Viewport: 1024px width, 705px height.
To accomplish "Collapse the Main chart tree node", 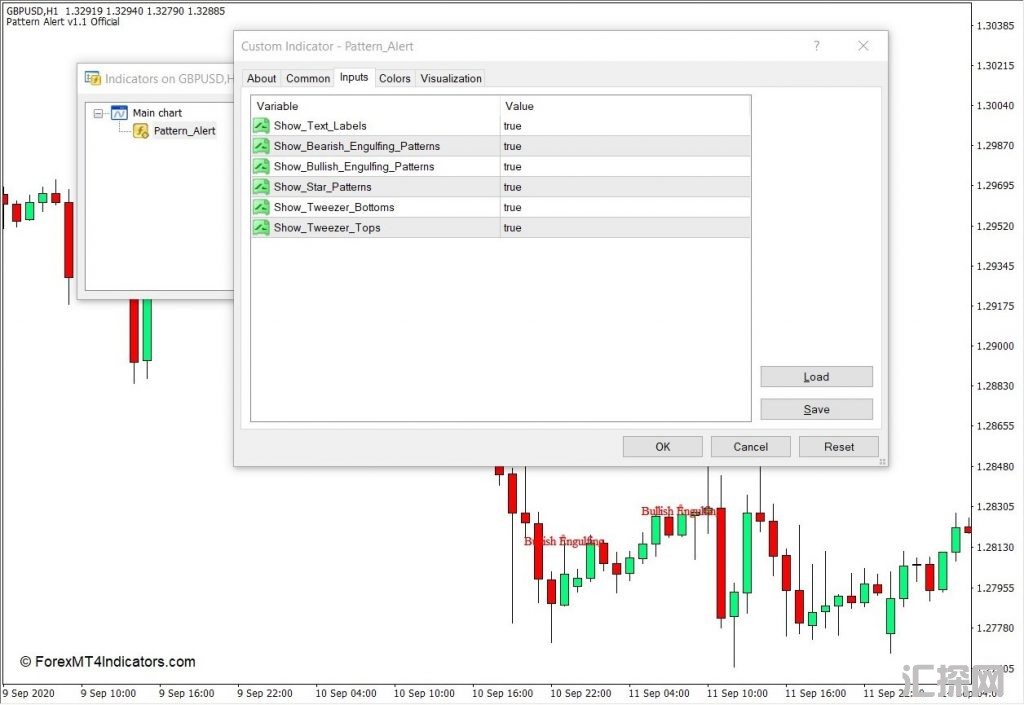I will 98,113.
